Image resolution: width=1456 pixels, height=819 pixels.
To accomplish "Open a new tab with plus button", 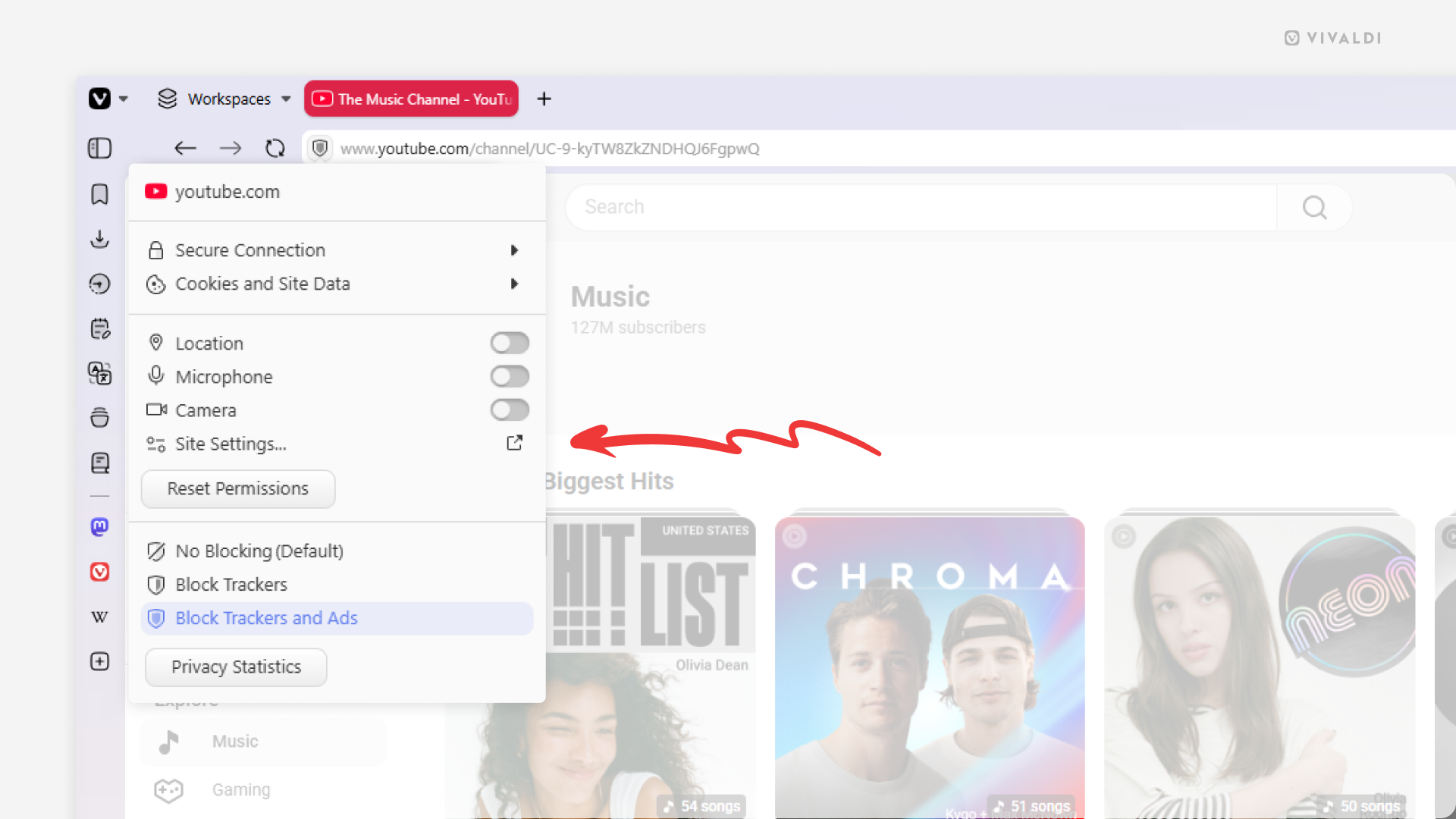I will [x=544, y=99].
